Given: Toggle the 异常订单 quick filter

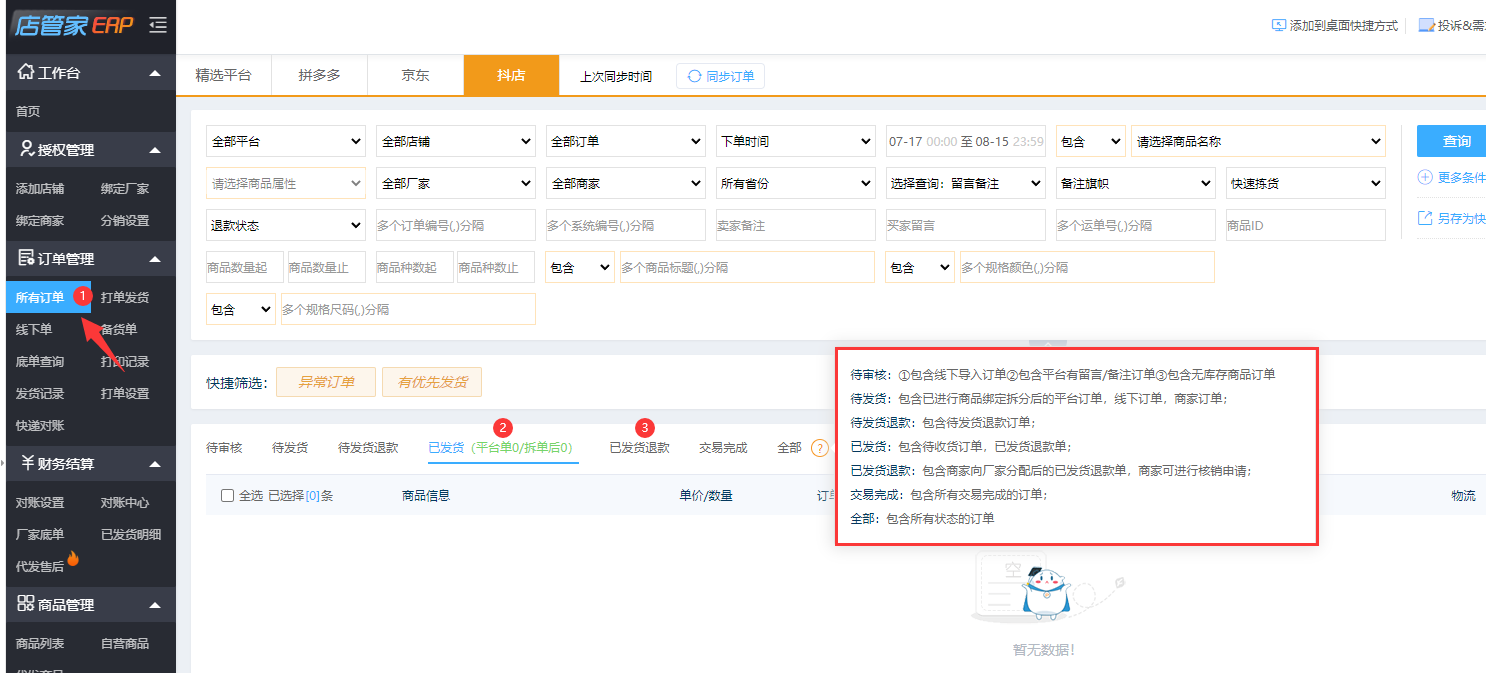Looking at the screenshot, I should [x=326, y=382].
